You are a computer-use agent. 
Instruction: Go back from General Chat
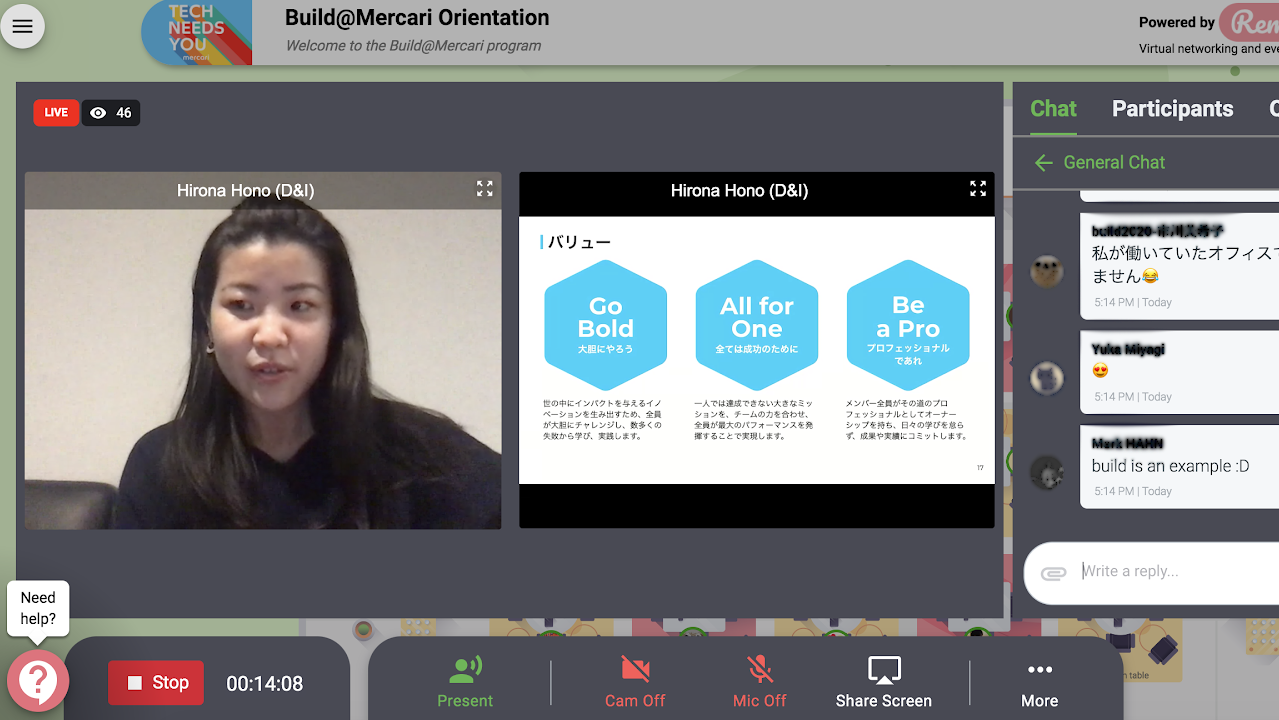point(1044,162)
